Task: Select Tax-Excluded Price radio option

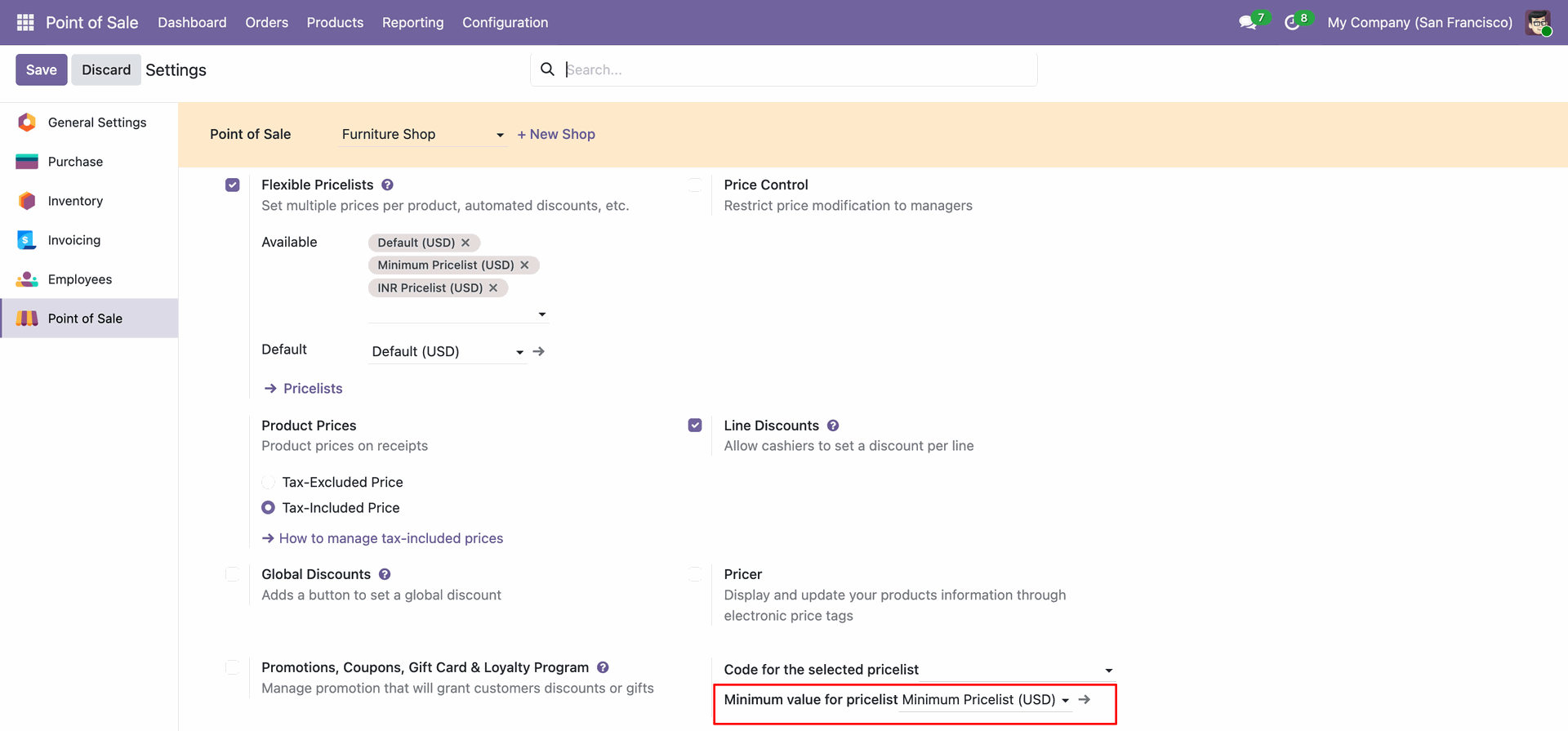Action: [268, 482]
